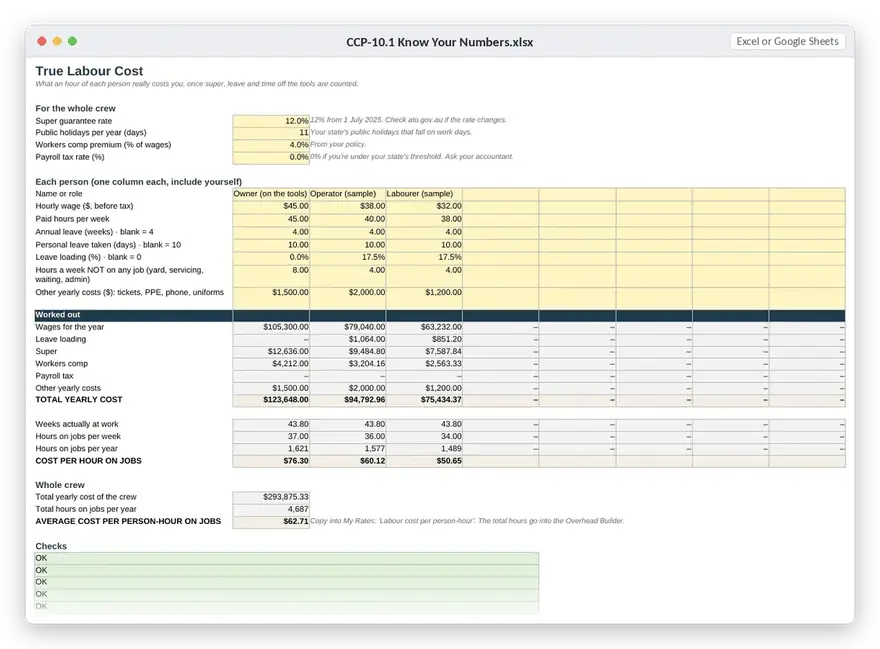Select Operator's 40.00 paid hours cell
Viewport: 880px width, 649px height.
[347, 219]
